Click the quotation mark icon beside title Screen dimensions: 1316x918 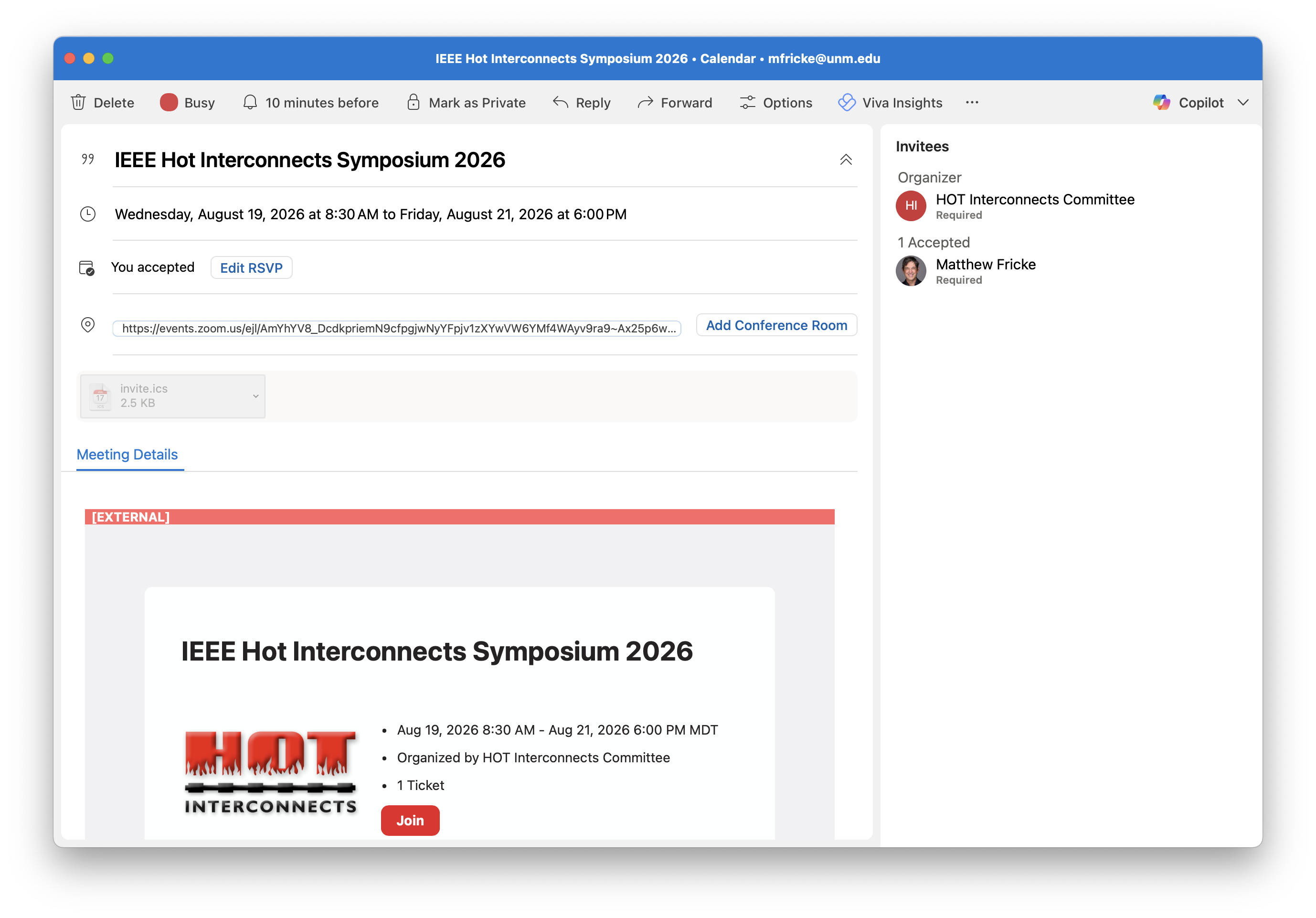[88, 159]
